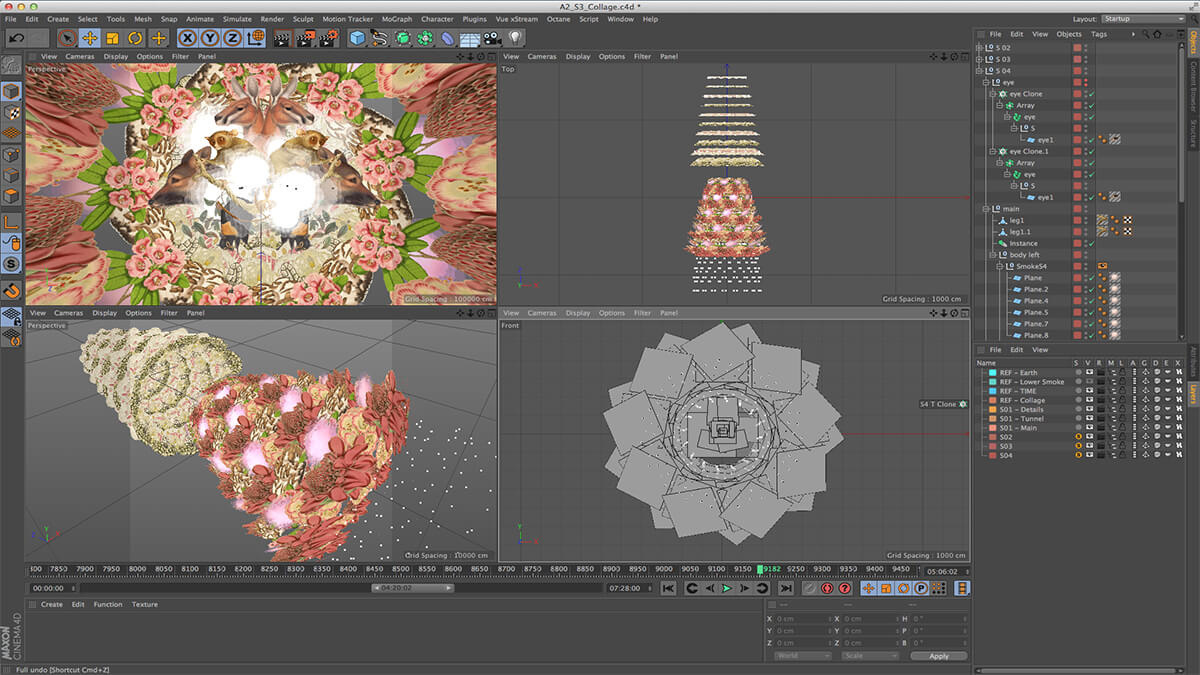
Task: Toggle visibility of REF - Earth layer
Action: 1088,373
